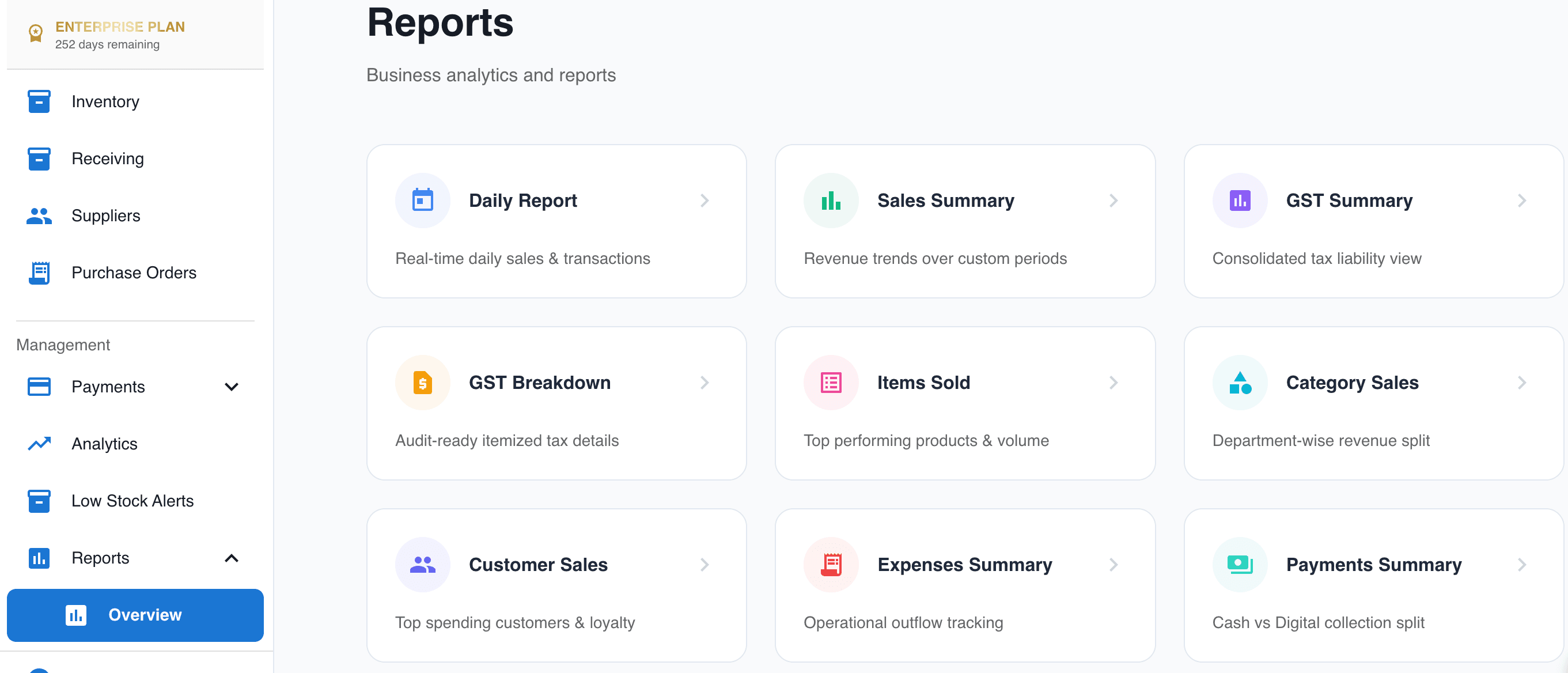Click the Payments card icon

click(39, 387)
